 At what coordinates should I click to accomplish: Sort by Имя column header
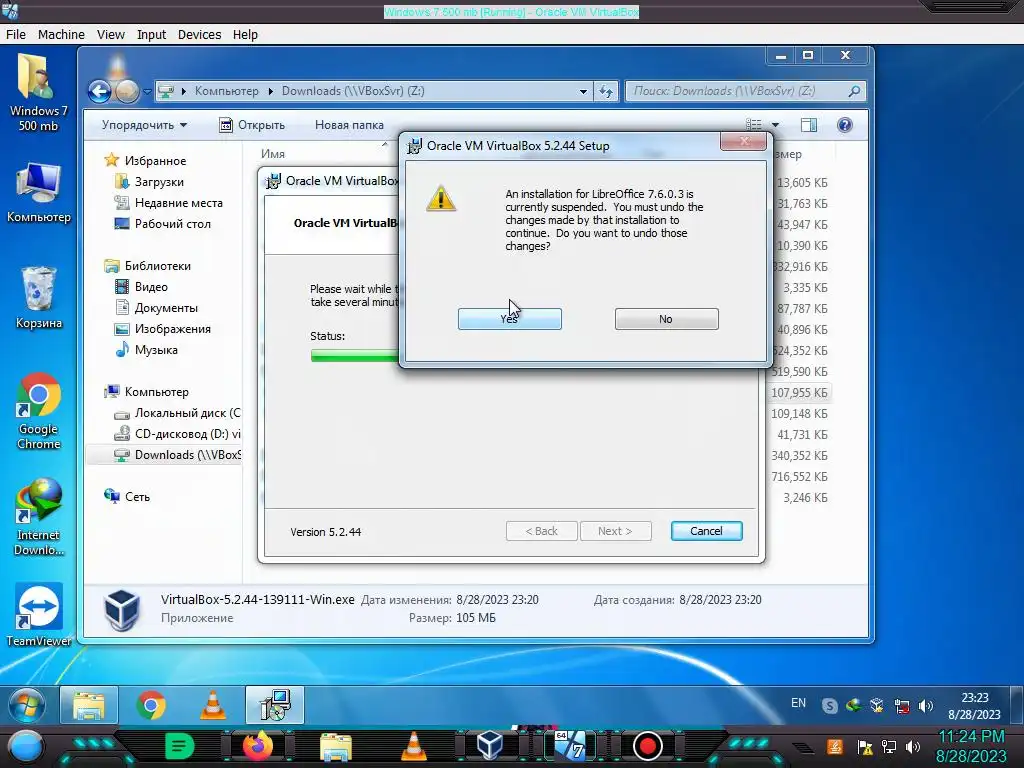(x=273, y=154)
